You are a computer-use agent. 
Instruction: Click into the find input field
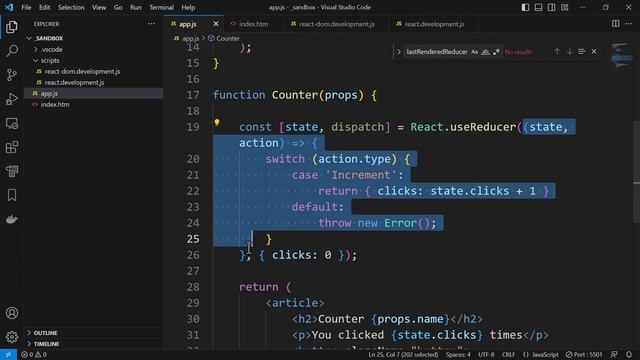click(437, 52)
